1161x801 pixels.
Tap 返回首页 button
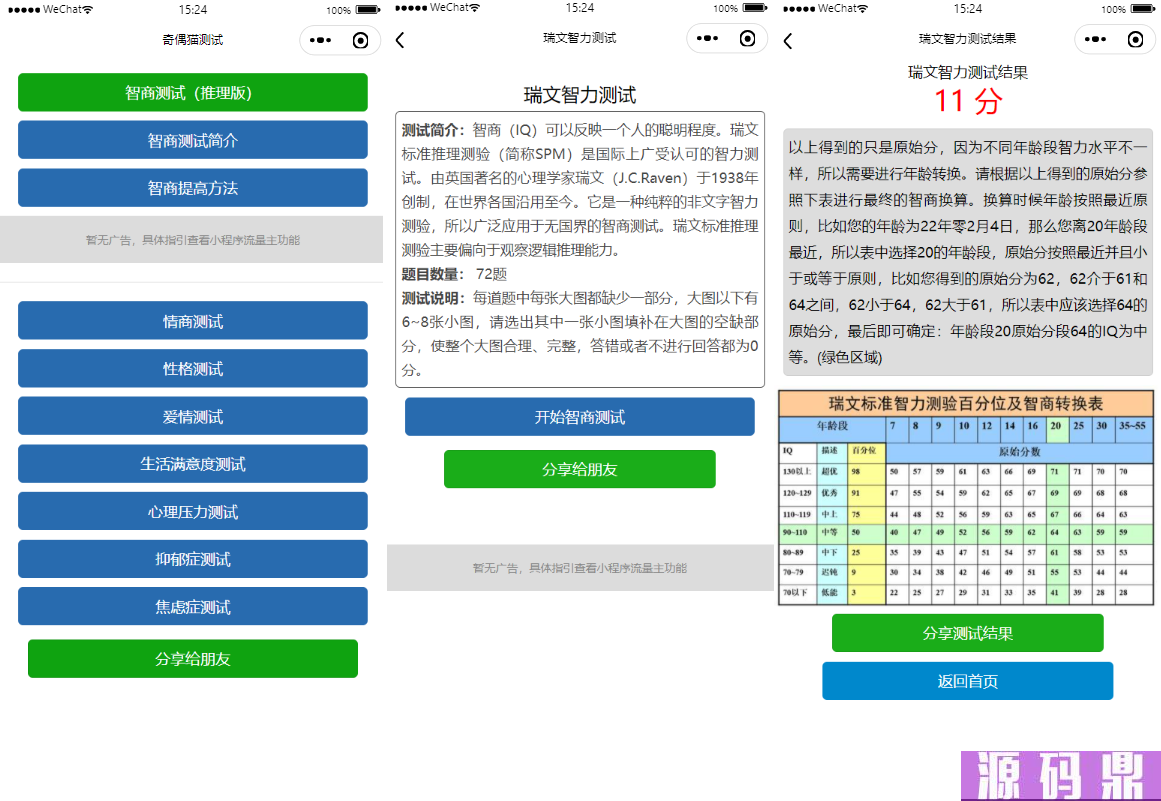(968, 681)
